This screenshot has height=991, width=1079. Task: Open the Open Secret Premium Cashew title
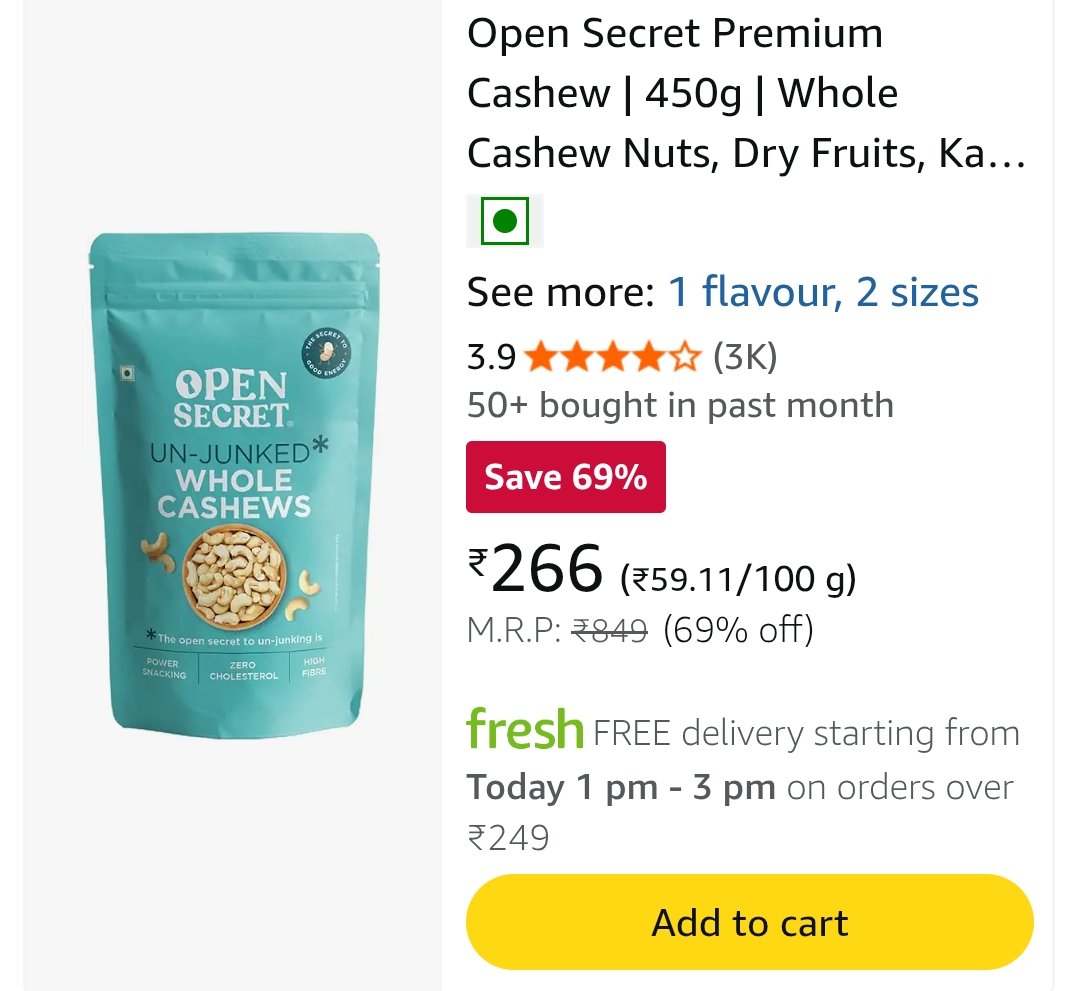pyautogui.click(x=747, y=93)
